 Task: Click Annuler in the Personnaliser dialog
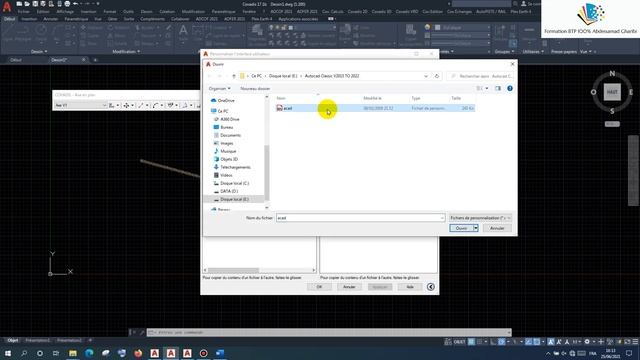coord(349,287)
